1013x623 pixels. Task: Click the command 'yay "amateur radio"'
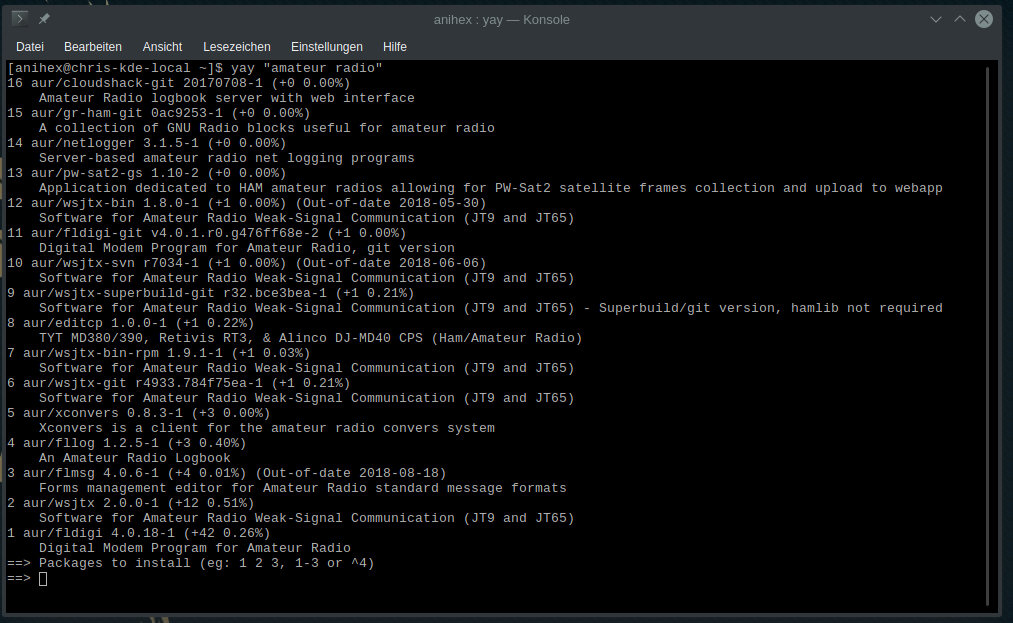click(x=307, y=68)
